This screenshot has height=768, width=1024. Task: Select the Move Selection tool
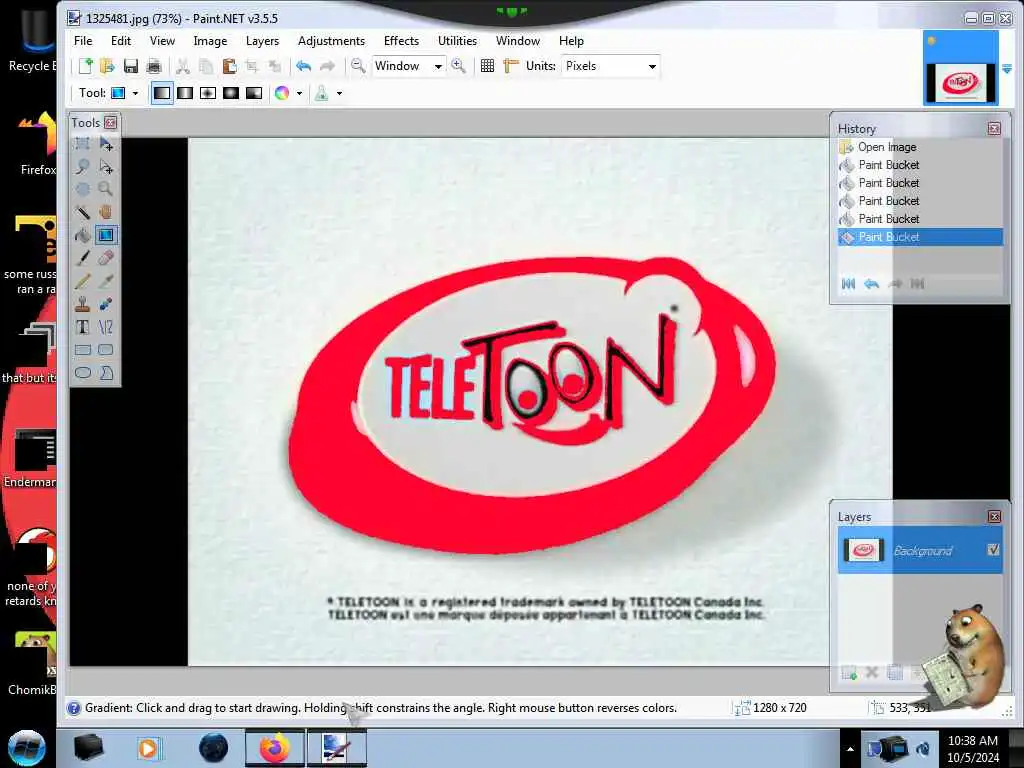(106, 167)
